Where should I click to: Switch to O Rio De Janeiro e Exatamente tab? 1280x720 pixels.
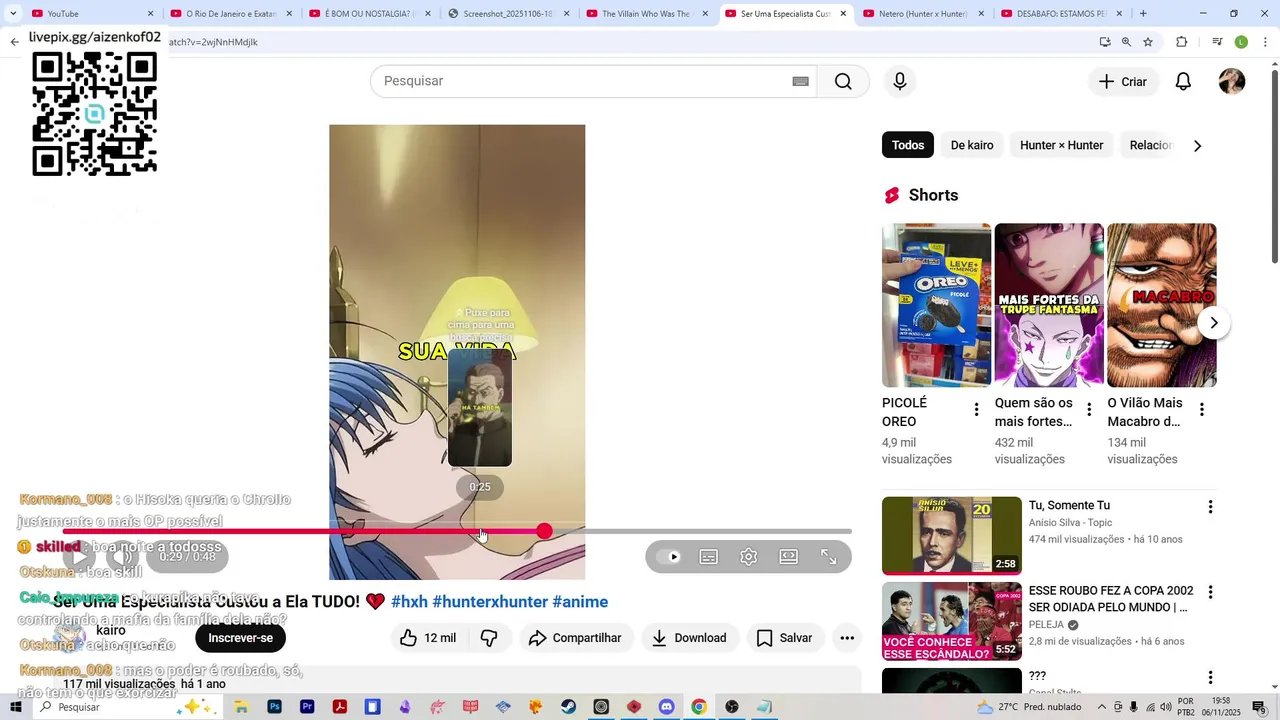click(232, 14)
